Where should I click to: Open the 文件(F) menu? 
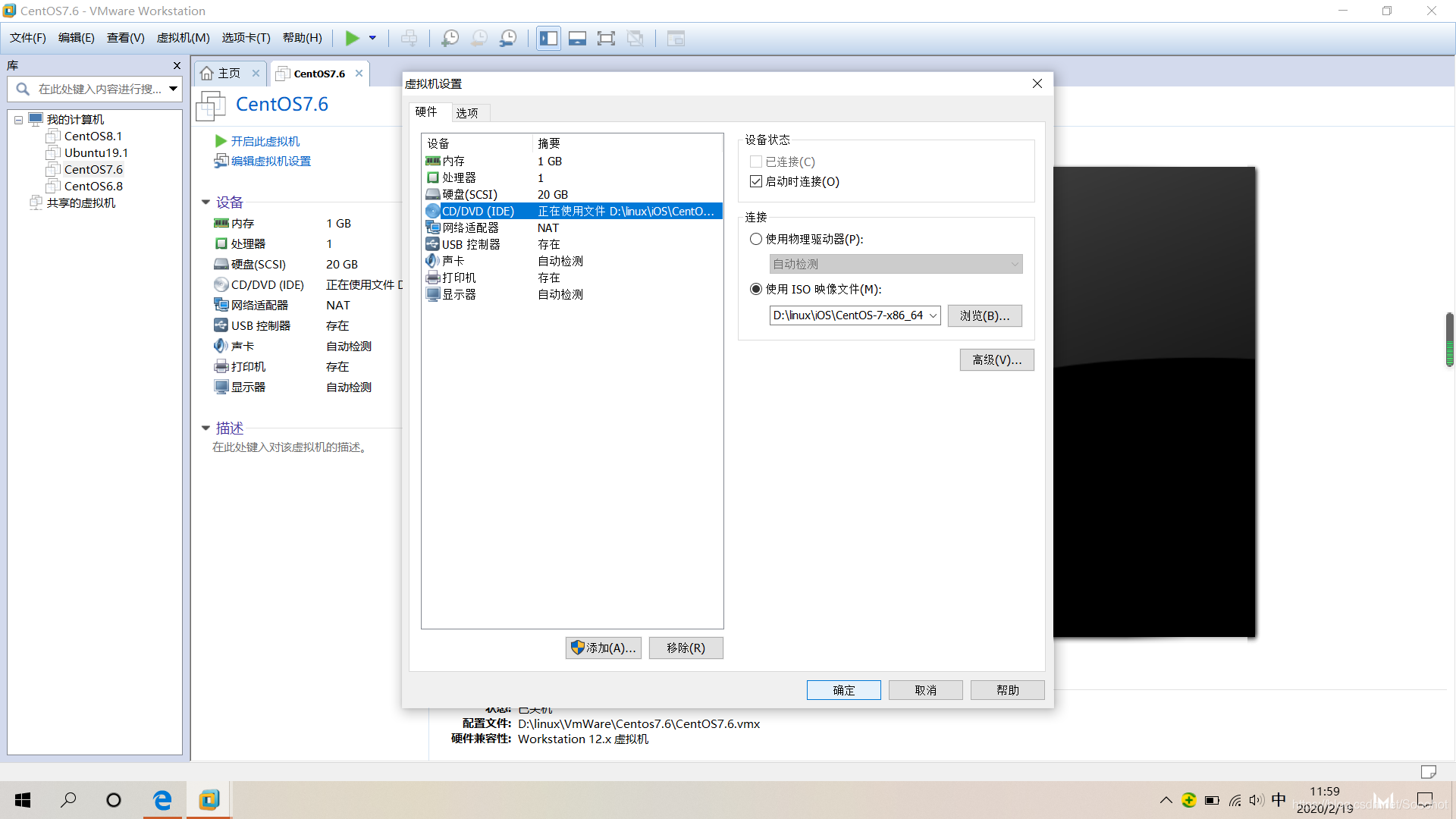[x=28, y=38]
